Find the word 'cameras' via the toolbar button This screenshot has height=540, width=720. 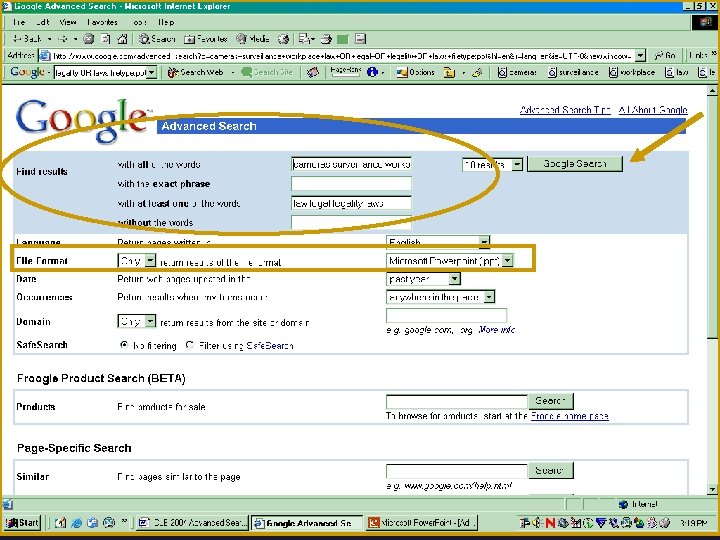[x=517, y=72]
